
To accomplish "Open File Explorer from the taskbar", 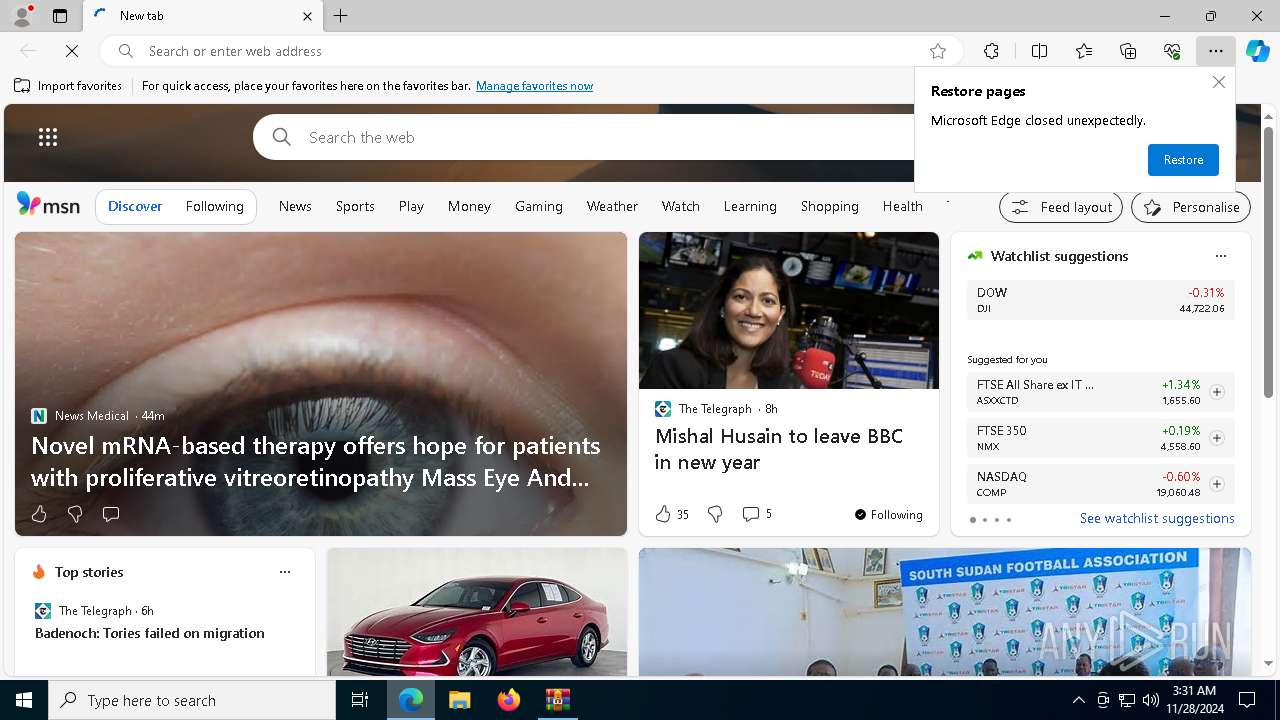I will pos(459,700).
